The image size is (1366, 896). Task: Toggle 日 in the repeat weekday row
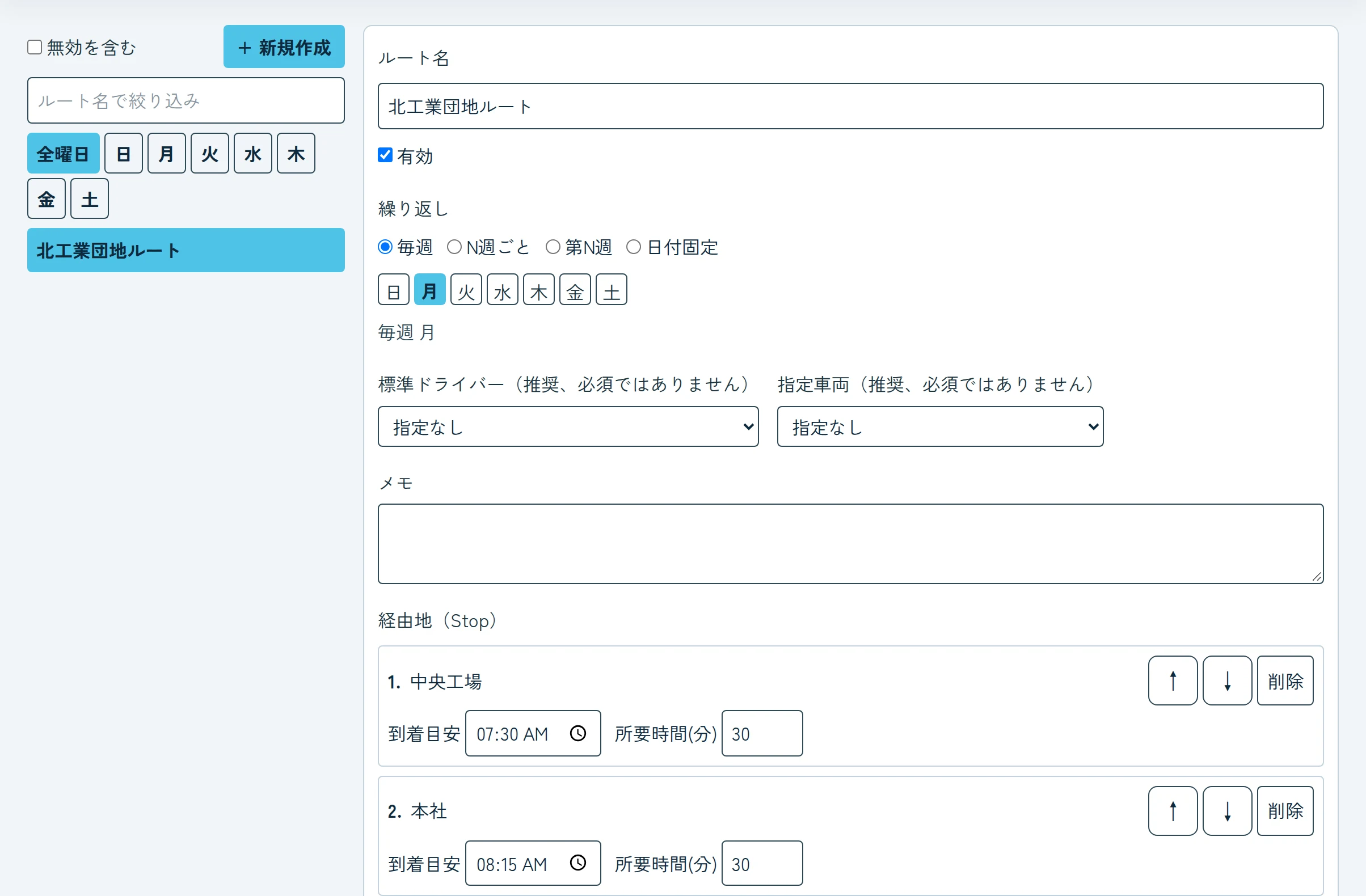[394, 290]
